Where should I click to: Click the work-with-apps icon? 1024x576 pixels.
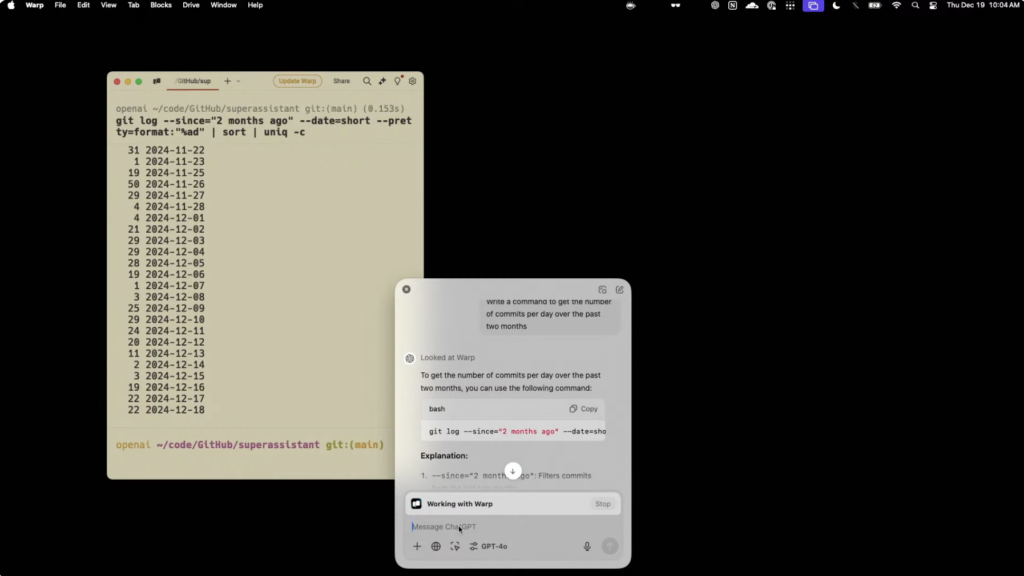point(455,546)
